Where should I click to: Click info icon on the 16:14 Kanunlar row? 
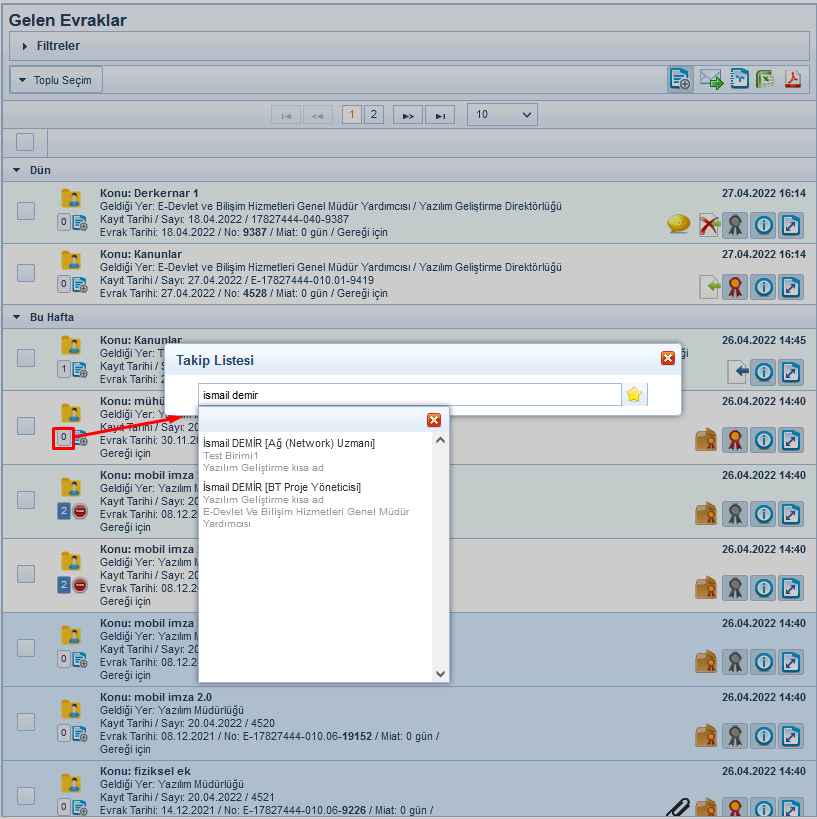pyautogui.click(x=764, y=287)
